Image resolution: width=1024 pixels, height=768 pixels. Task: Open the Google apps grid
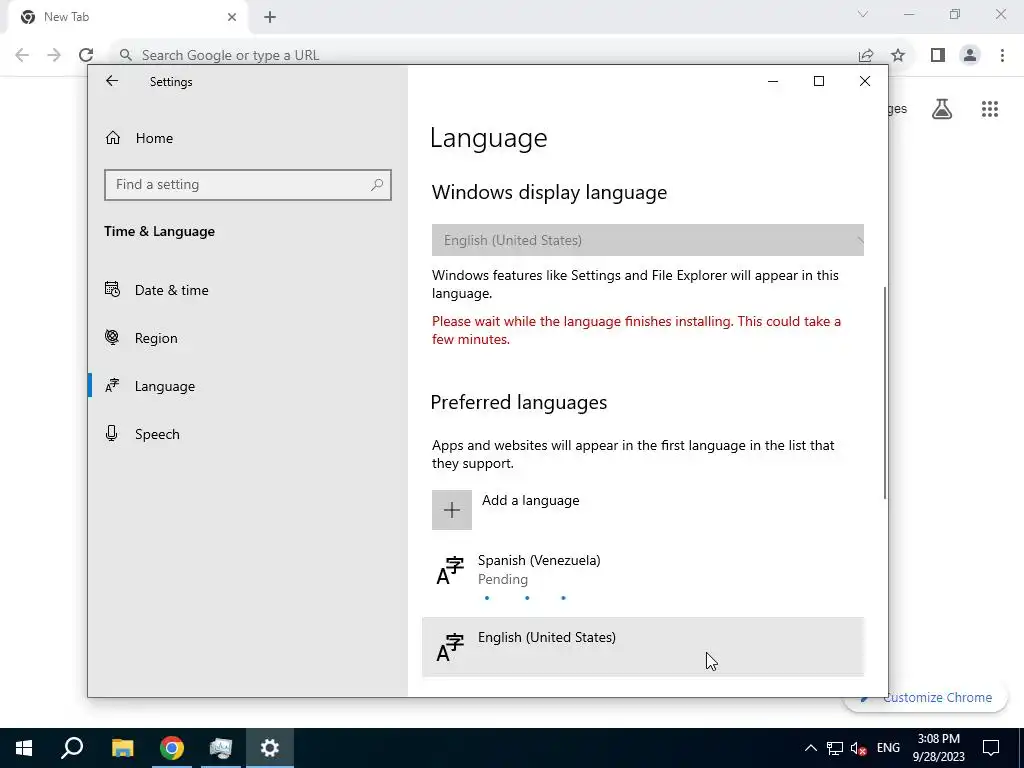pos(990,109)
